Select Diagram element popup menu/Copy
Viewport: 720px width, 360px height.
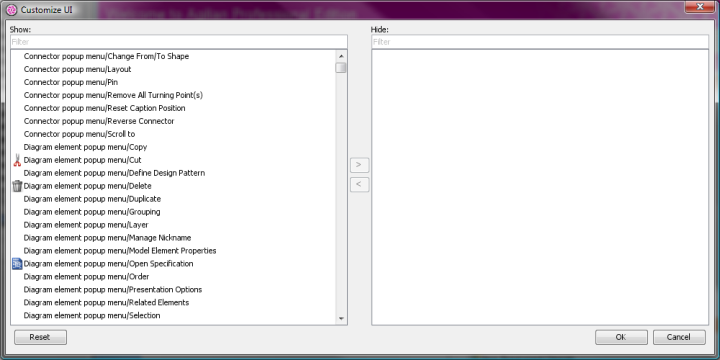(x=85, y=147)
